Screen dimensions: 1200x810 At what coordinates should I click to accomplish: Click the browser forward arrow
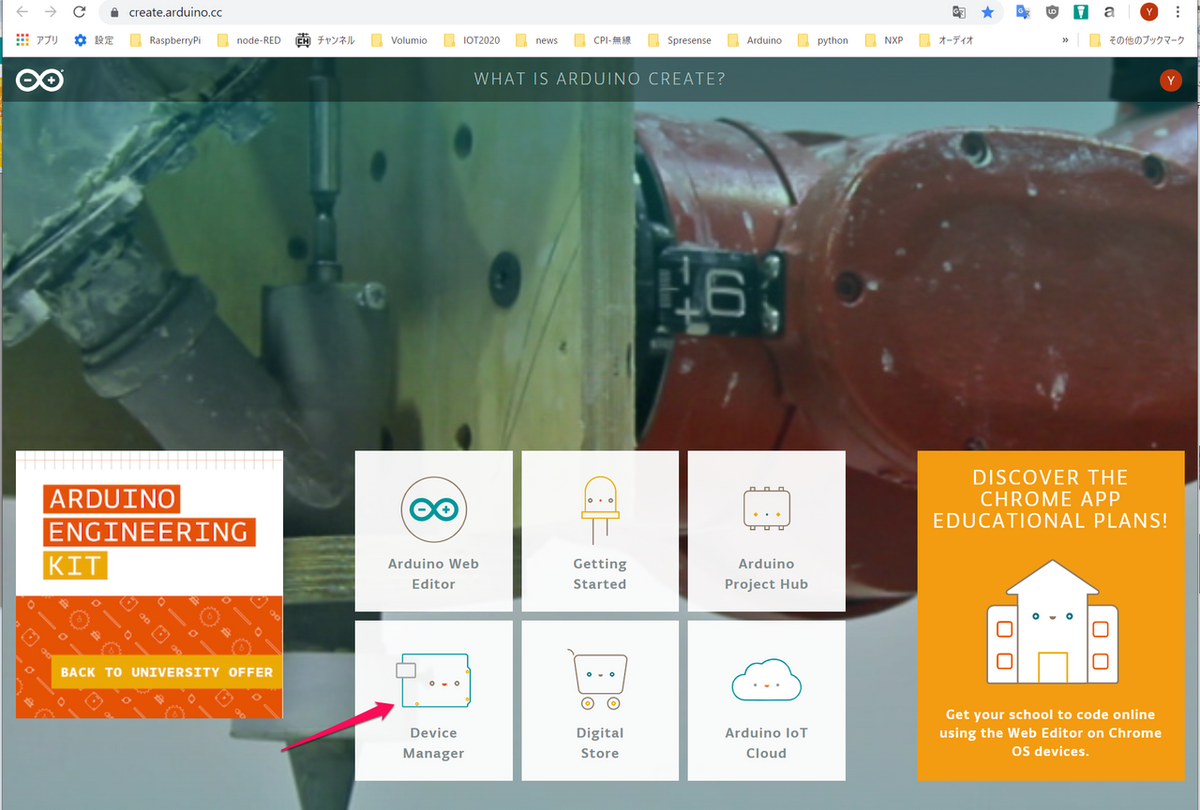click(x=50, y=13)
